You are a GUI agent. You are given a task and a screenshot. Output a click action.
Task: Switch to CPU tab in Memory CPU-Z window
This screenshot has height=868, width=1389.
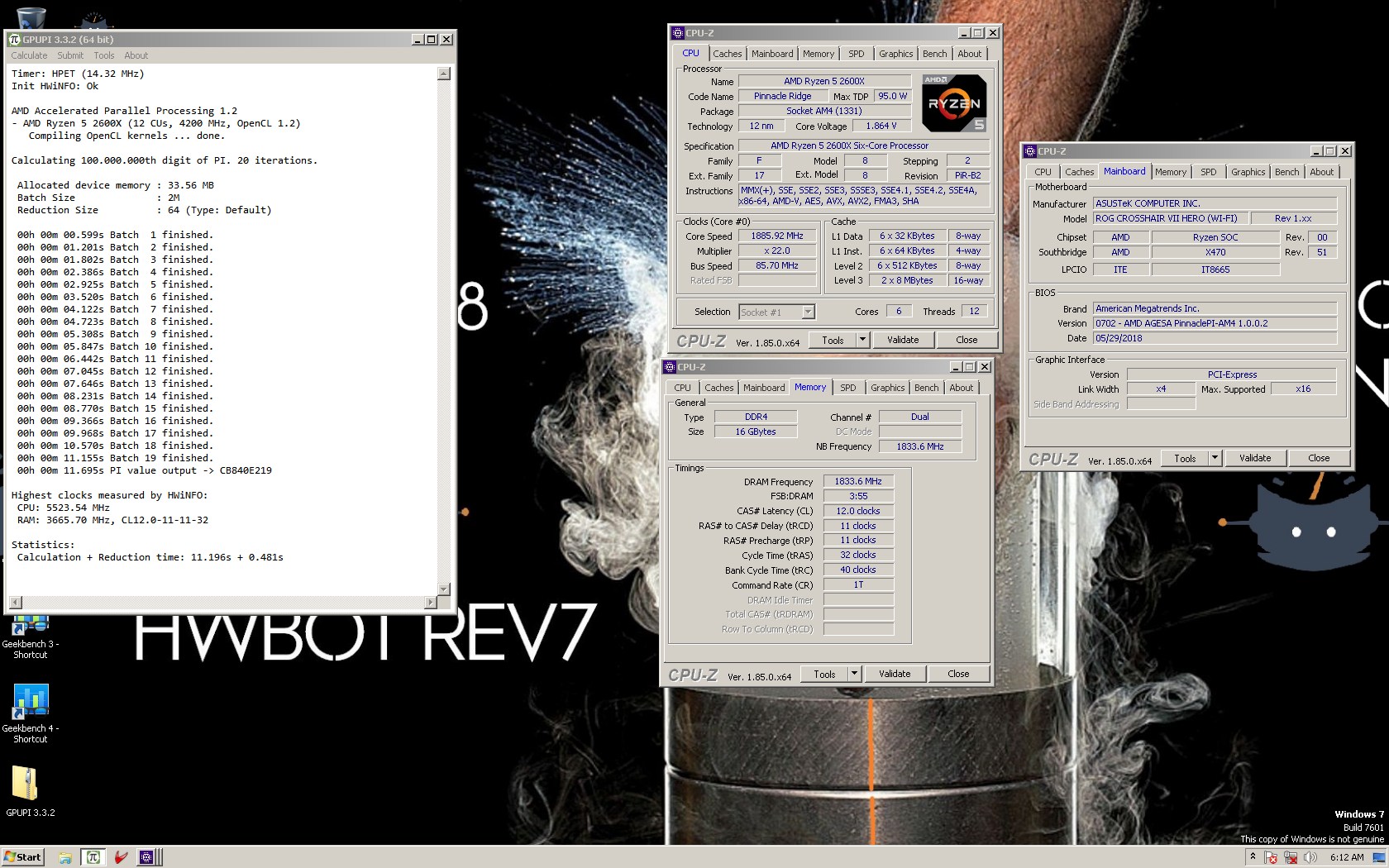click(x=682, y=388)
